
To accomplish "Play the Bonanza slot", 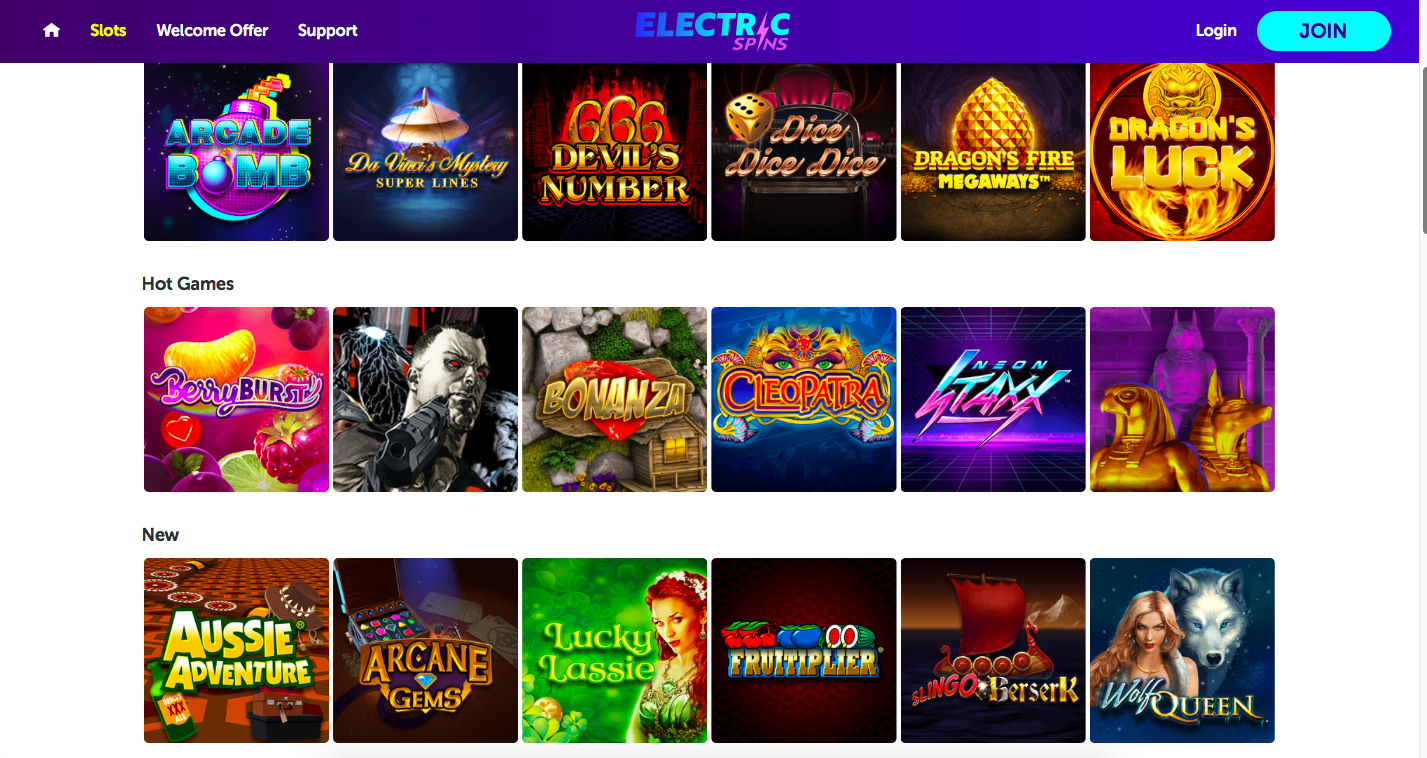I will 614,399.
